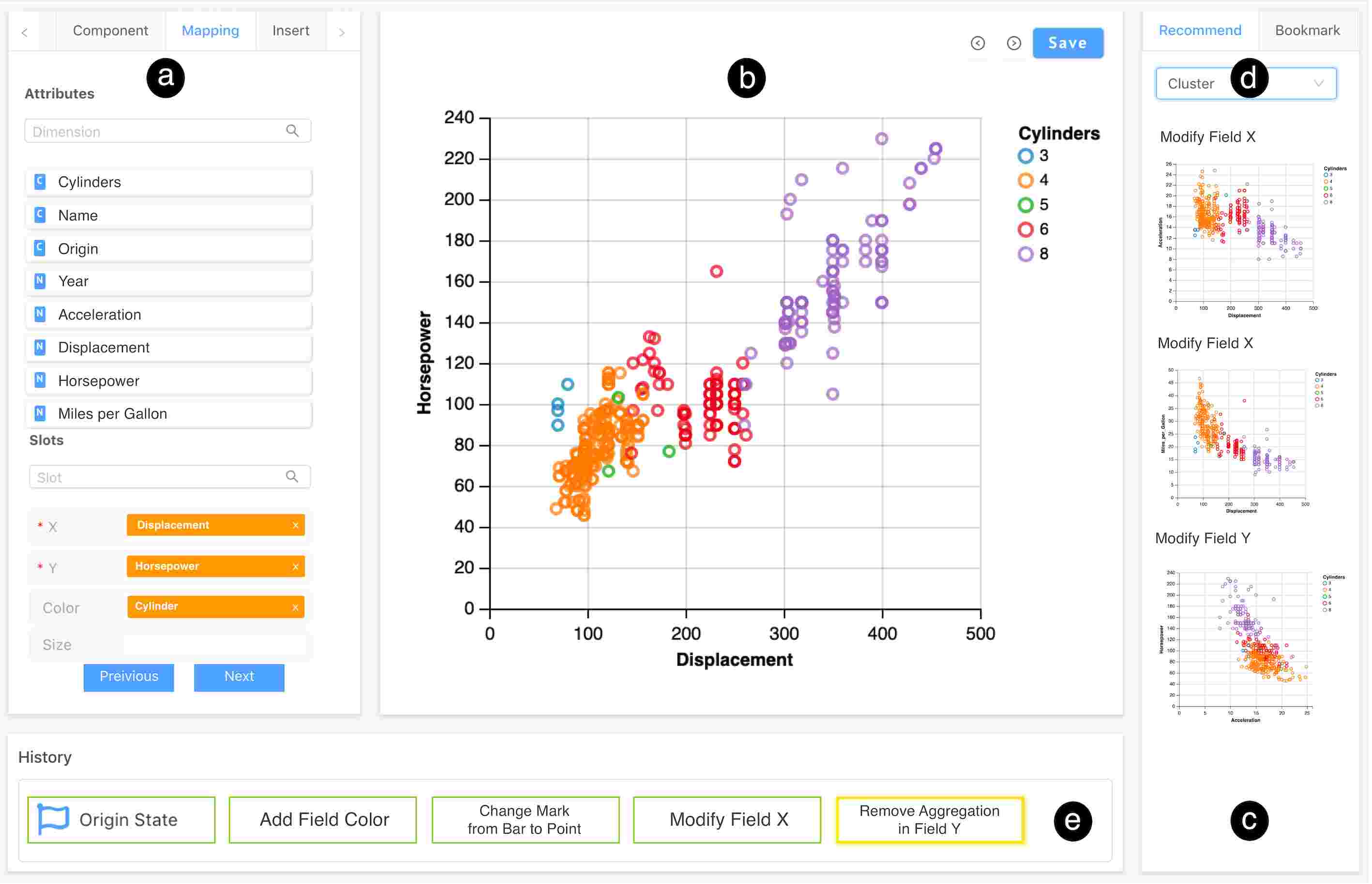Click the left chevron in the panel header
1372x884 pixels.
click(24, 32)
